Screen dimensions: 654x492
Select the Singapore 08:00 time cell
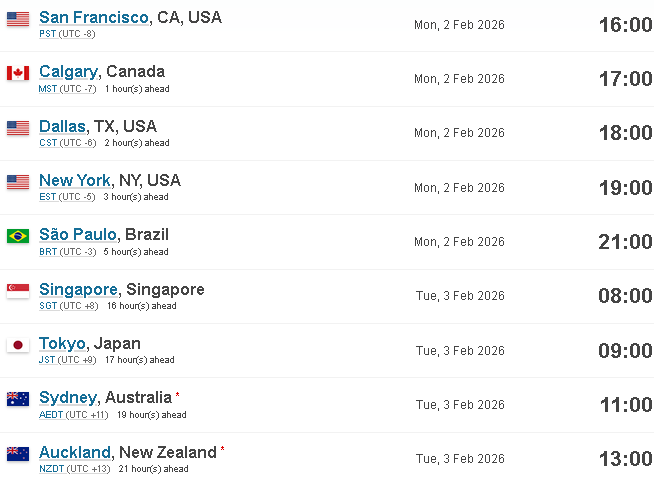(625, 296)
